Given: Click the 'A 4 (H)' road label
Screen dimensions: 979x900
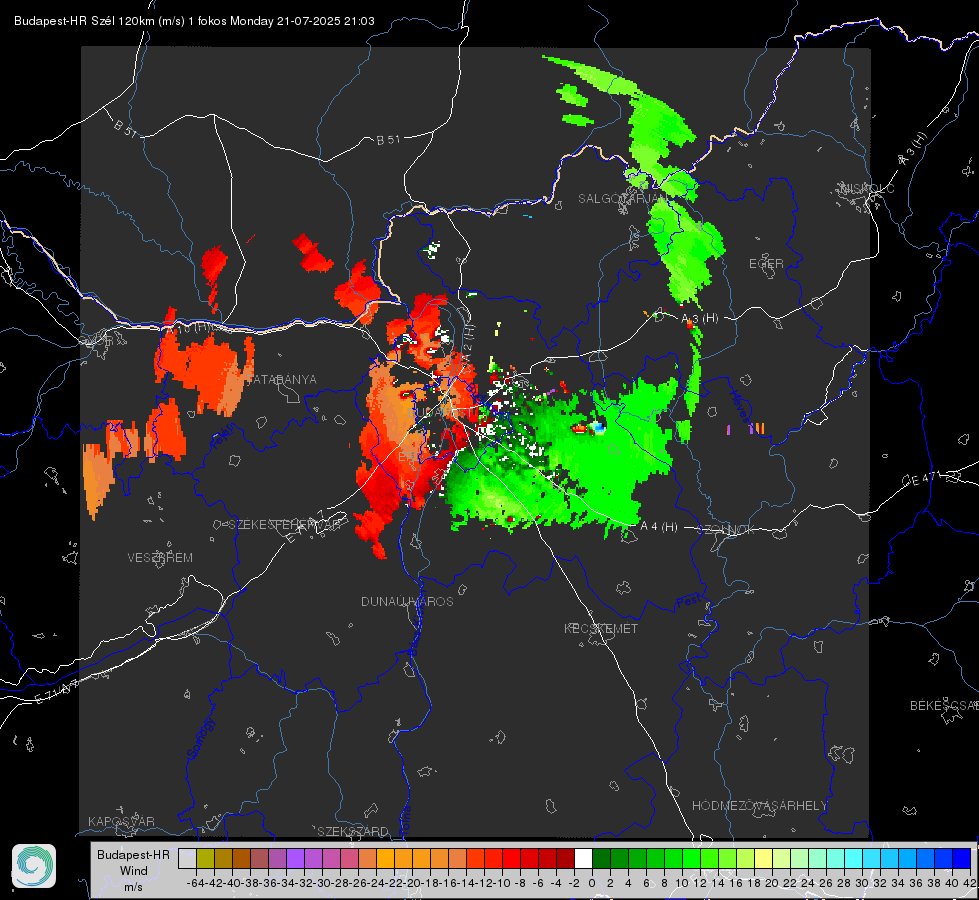Looking at the screenshot, I should [659, 527].
